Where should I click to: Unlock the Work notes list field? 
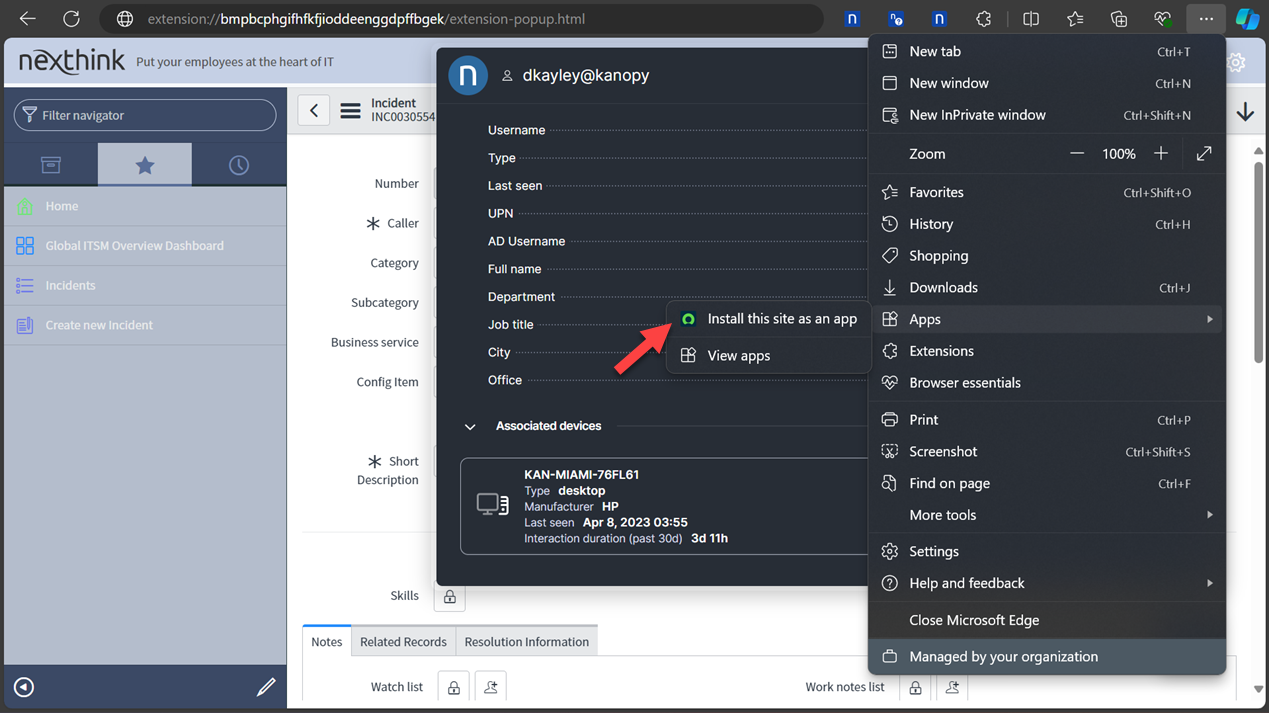click(x=915, y=687)
